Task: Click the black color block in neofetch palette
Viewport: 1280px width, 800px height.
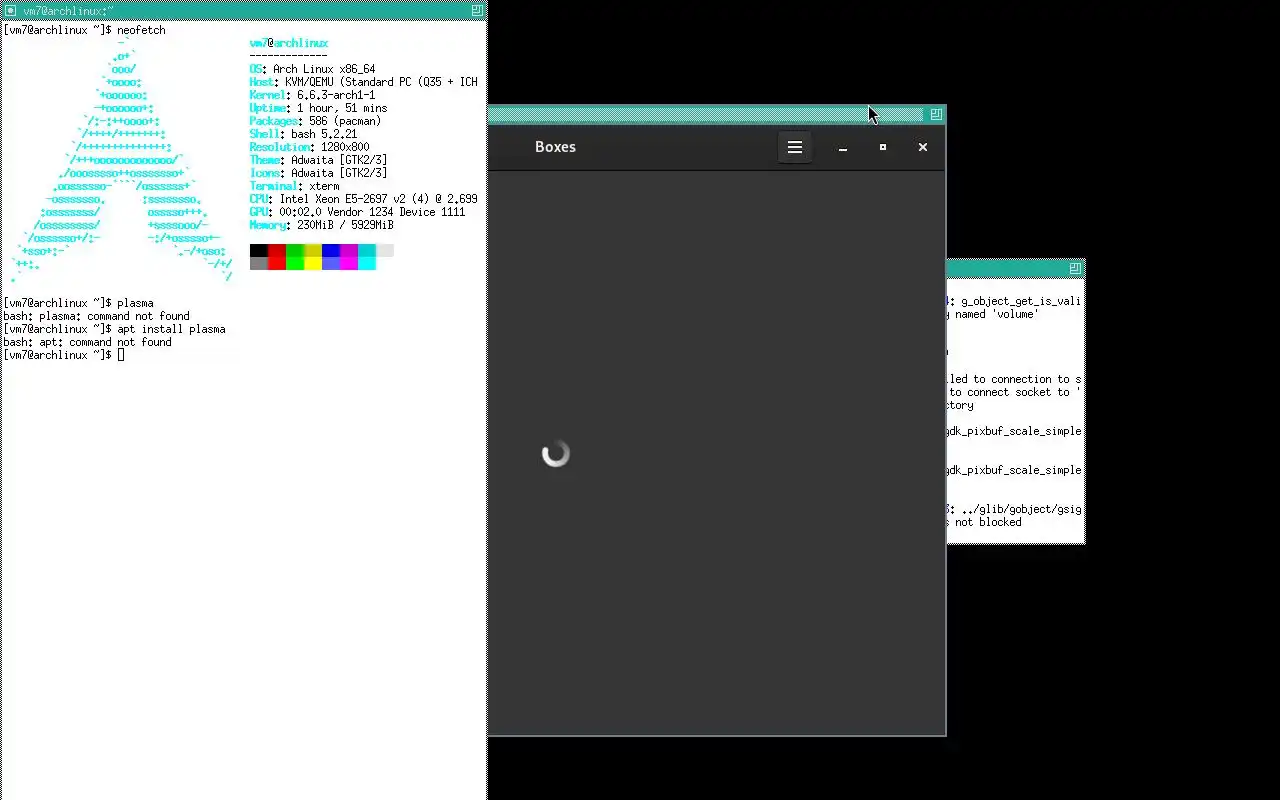Action: [259, 250]
